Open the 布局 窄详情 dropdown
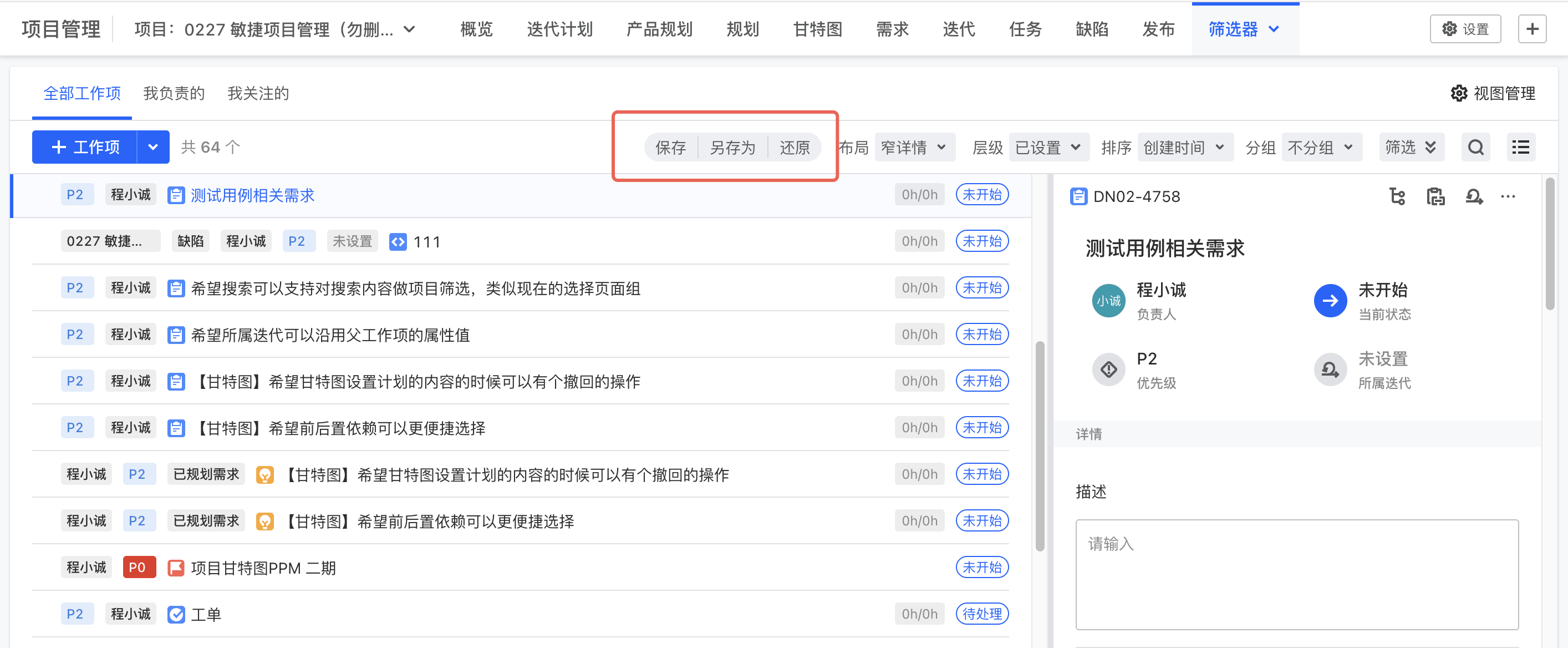Image resolution: width=1568 pixels, height=648 pixels. pyautogui.click(x=915, y=147)
